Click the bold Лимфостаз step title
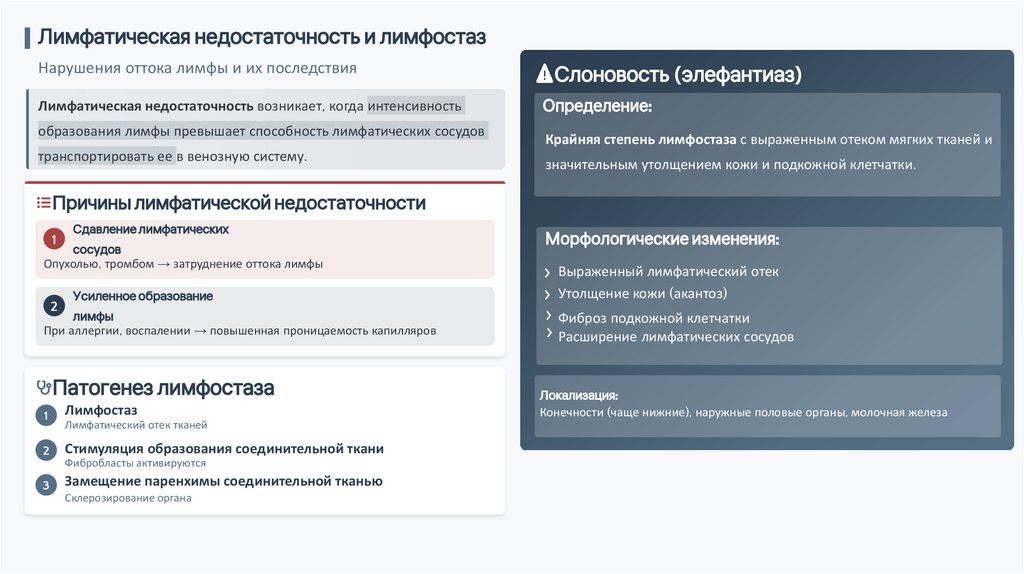1024x574 pixels. tap(101, 410)
